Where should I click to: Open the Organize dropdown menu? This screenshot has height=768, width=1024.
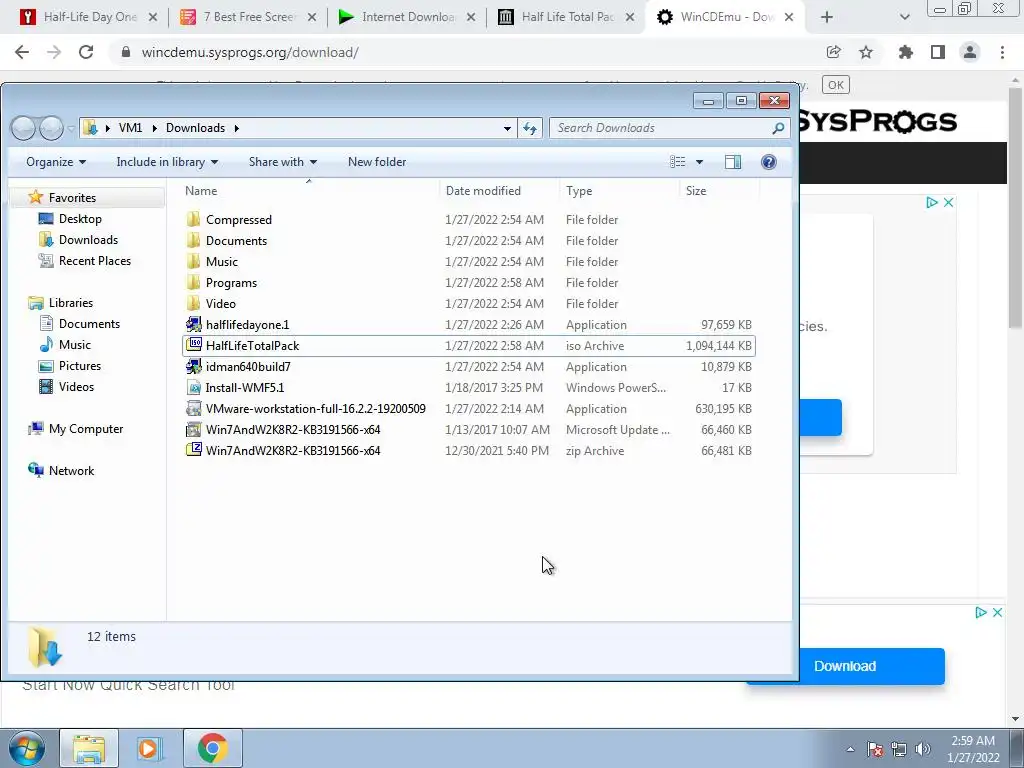coord(56,162)
